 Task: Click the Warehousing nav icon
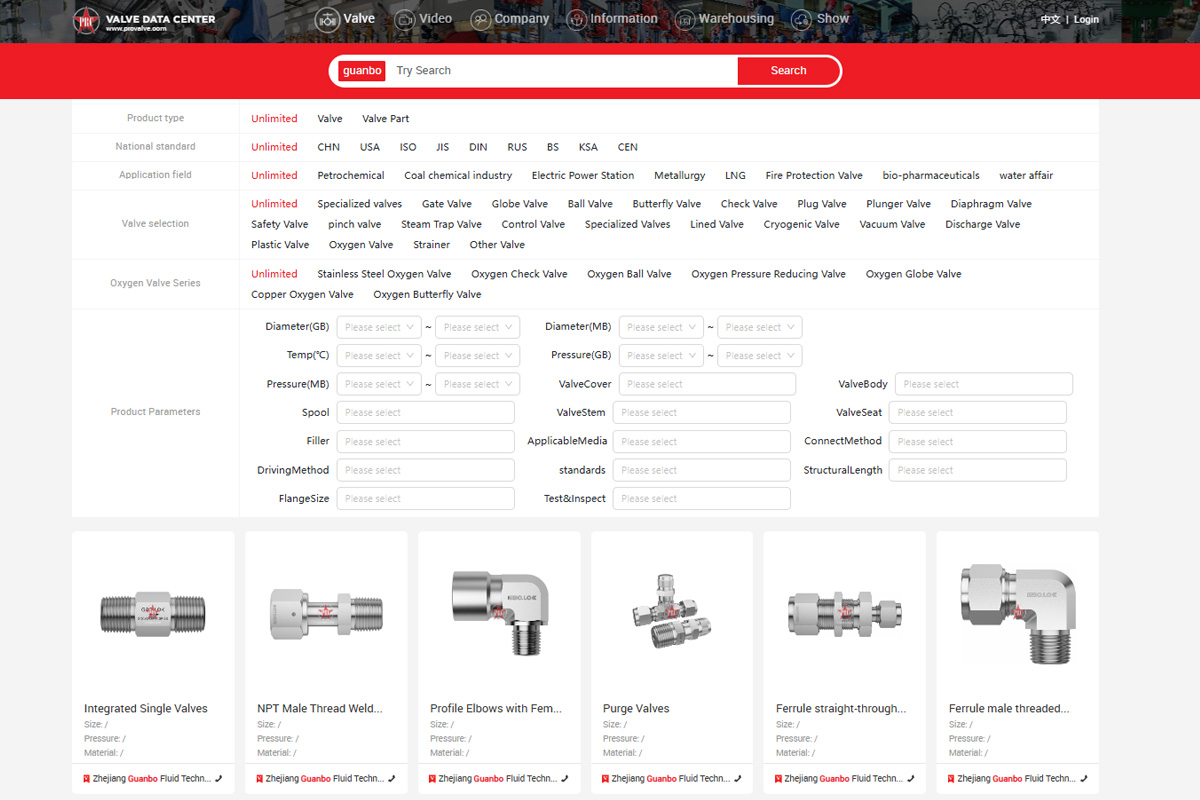tap(685, 19)
